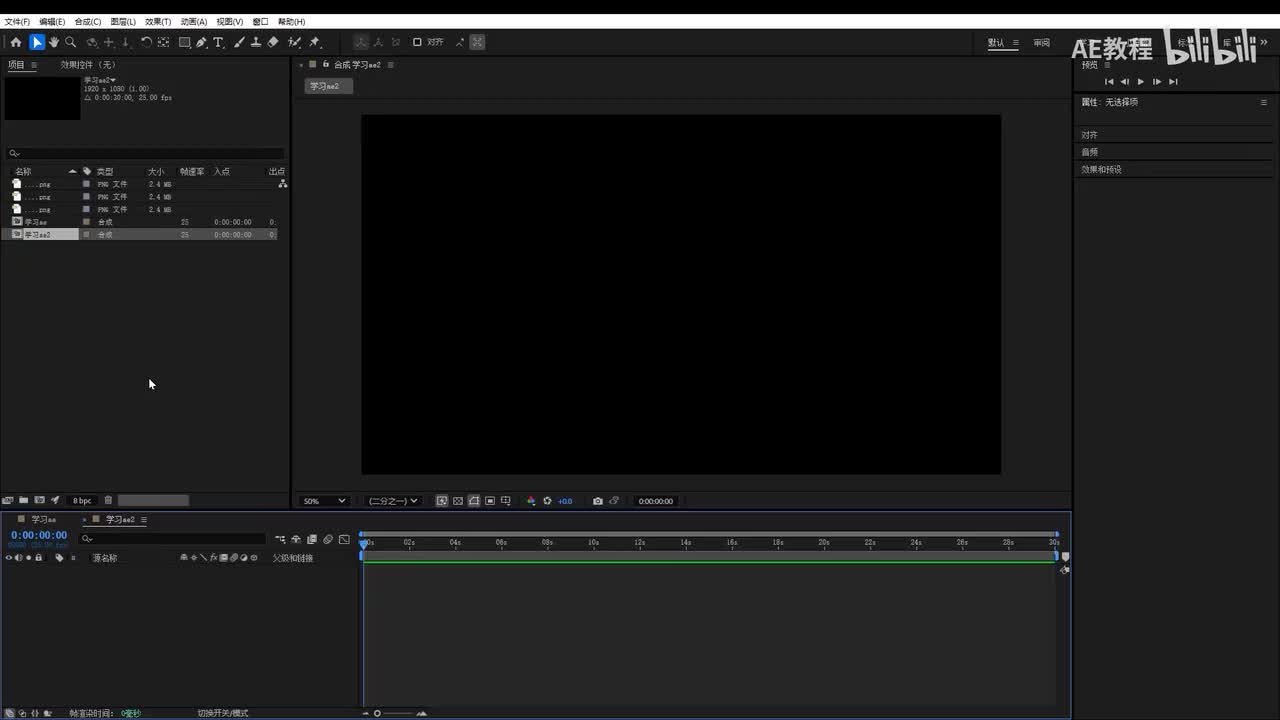Open the Project panel menu icon
This screenshot has height=720, width=1280.
pos(33,65)
